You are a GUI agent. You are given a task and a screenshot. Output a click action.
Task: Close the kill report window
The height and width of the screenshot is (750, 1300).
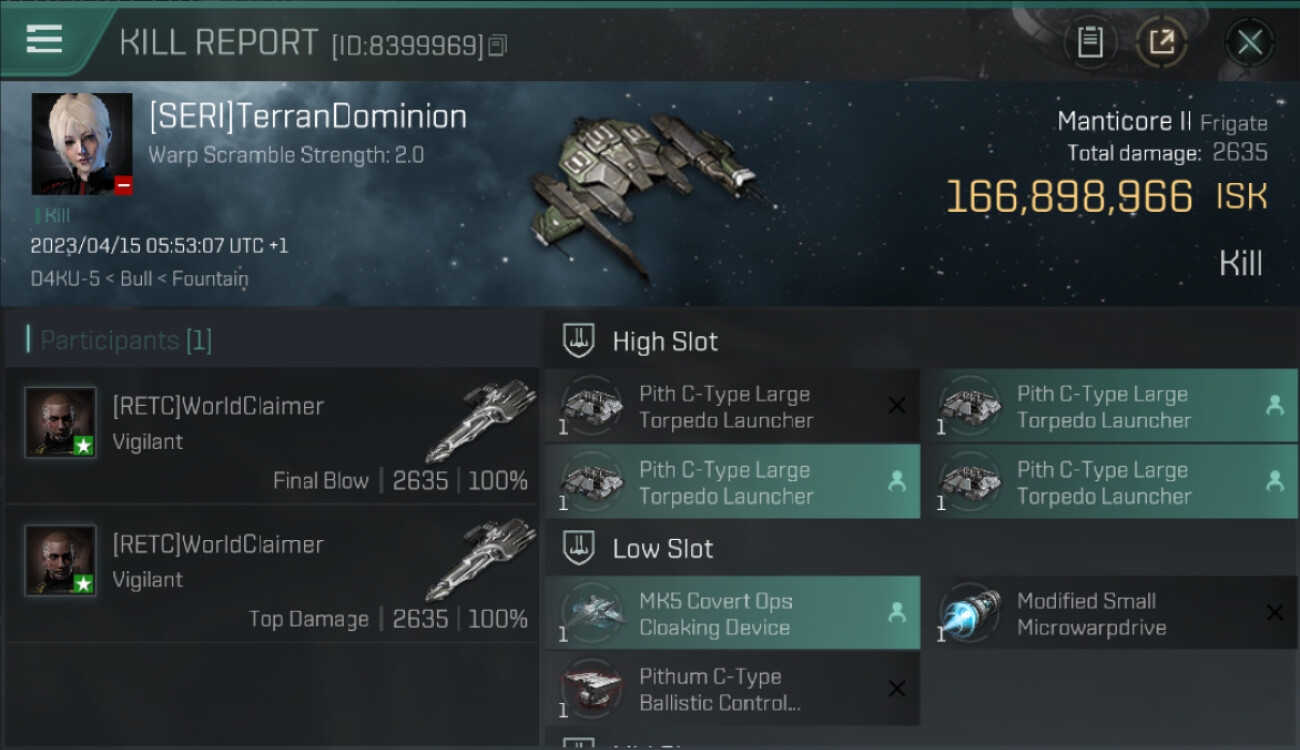[x=1250, y=43]
